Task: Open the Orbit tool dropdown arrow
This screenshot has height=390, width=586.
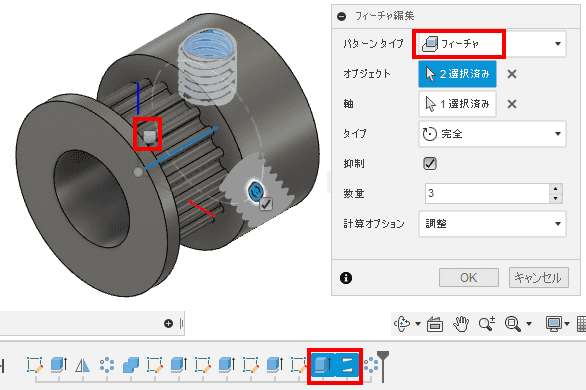Action: tap(418, 324)
